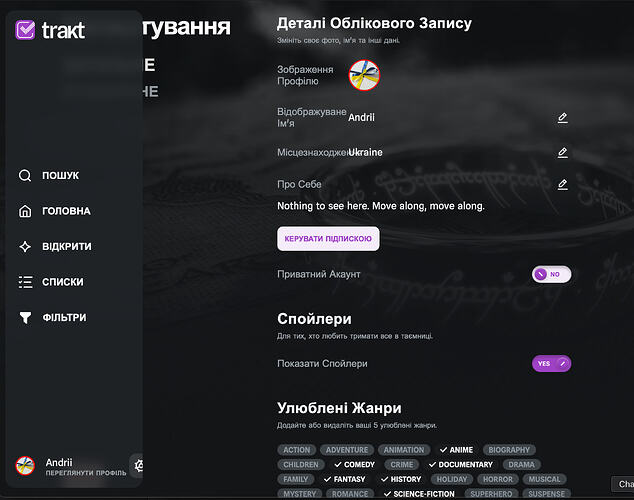Click the discover sparkle icon

[25, 247]
